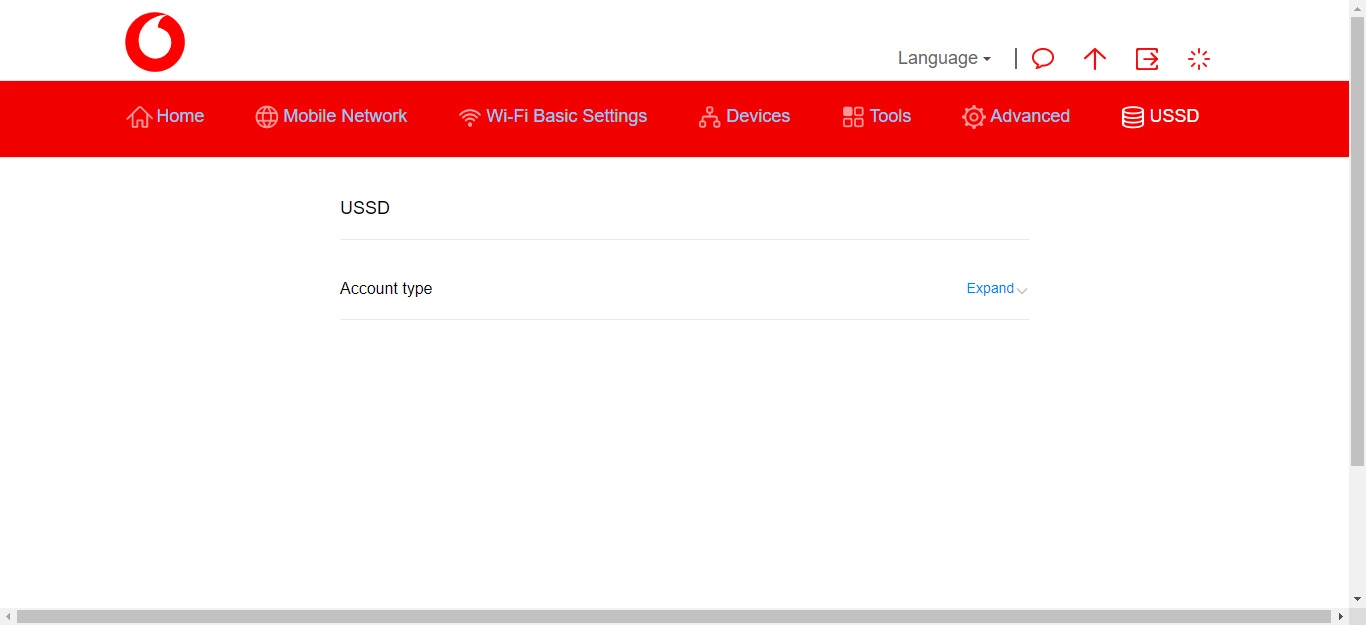
Task: Click the Expand link next to Account type
Action: pos(989,288)
